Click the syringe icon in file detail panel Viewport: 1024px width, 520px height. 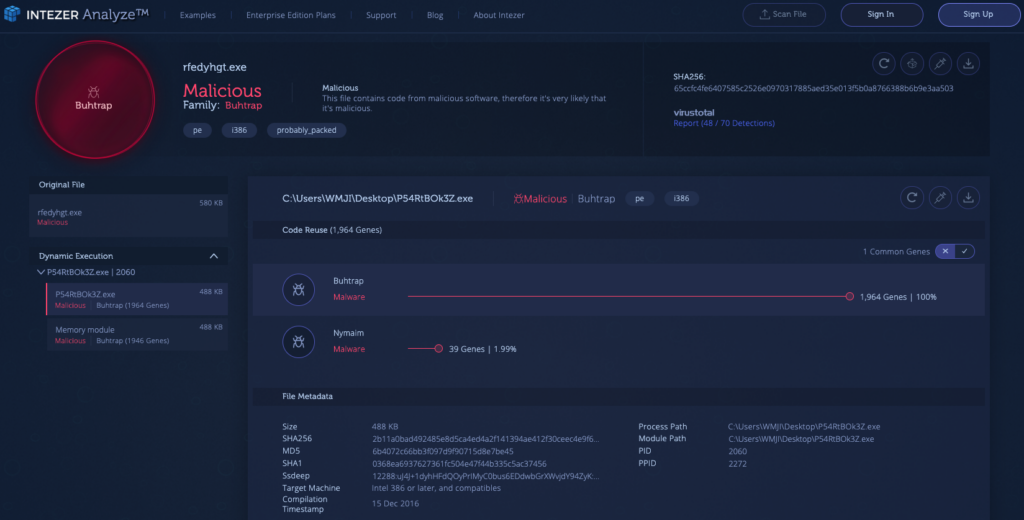click(940, 197)
